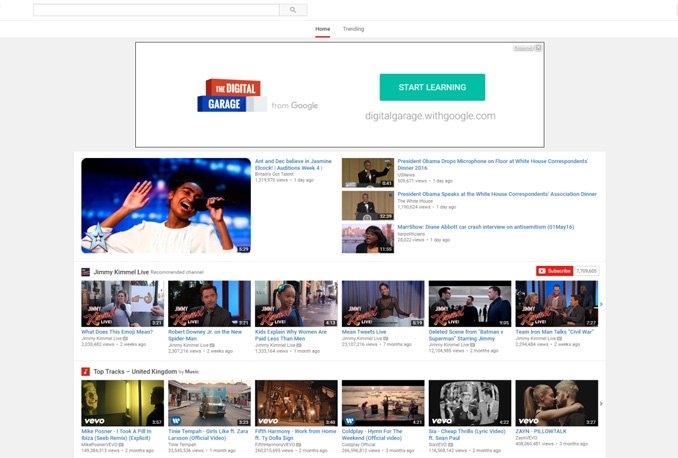Open the Jimmy Kimmel Live channel name
The height and width of the screenshot is (458, 678).
click(121, 272)
